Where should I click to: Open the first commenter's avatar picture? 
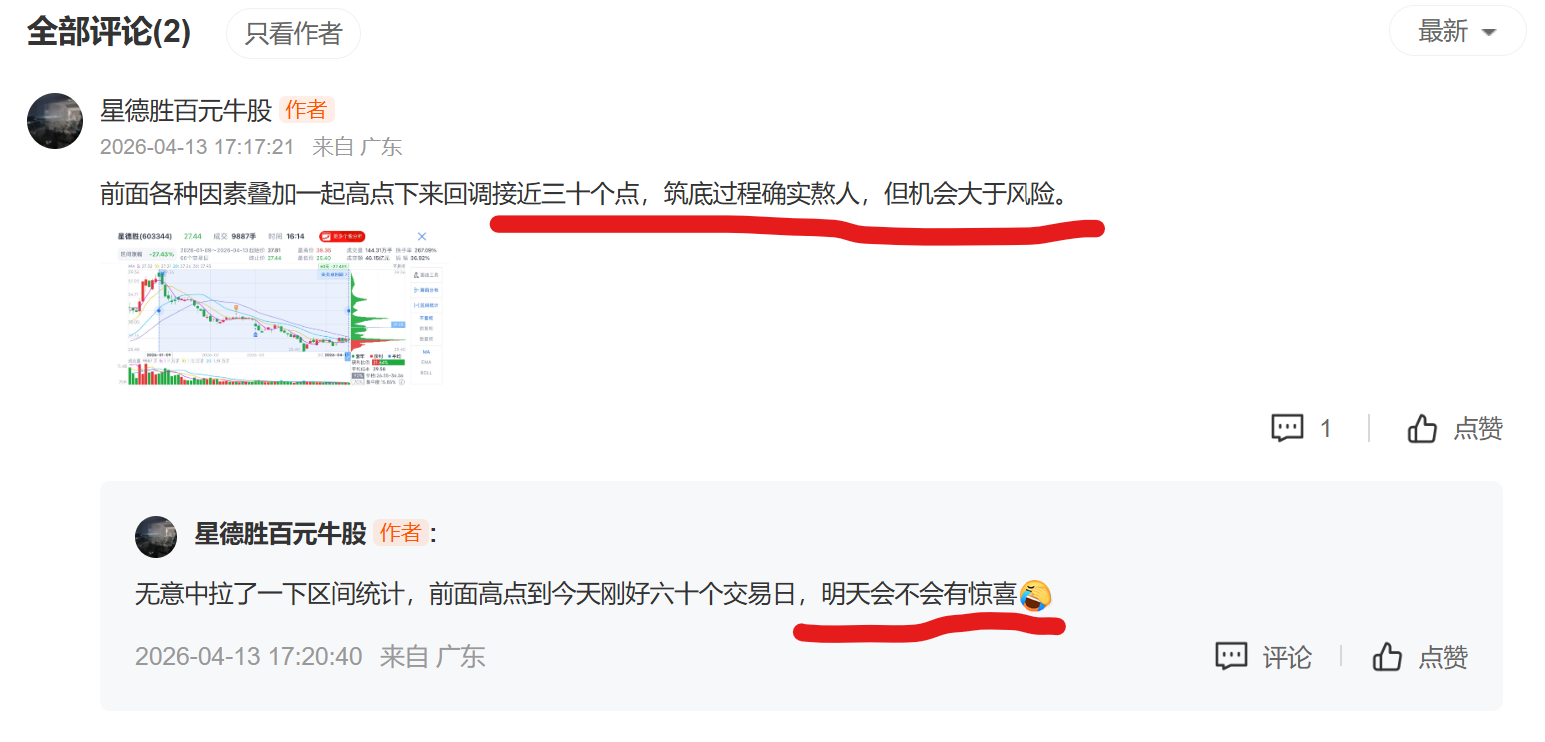55,121
